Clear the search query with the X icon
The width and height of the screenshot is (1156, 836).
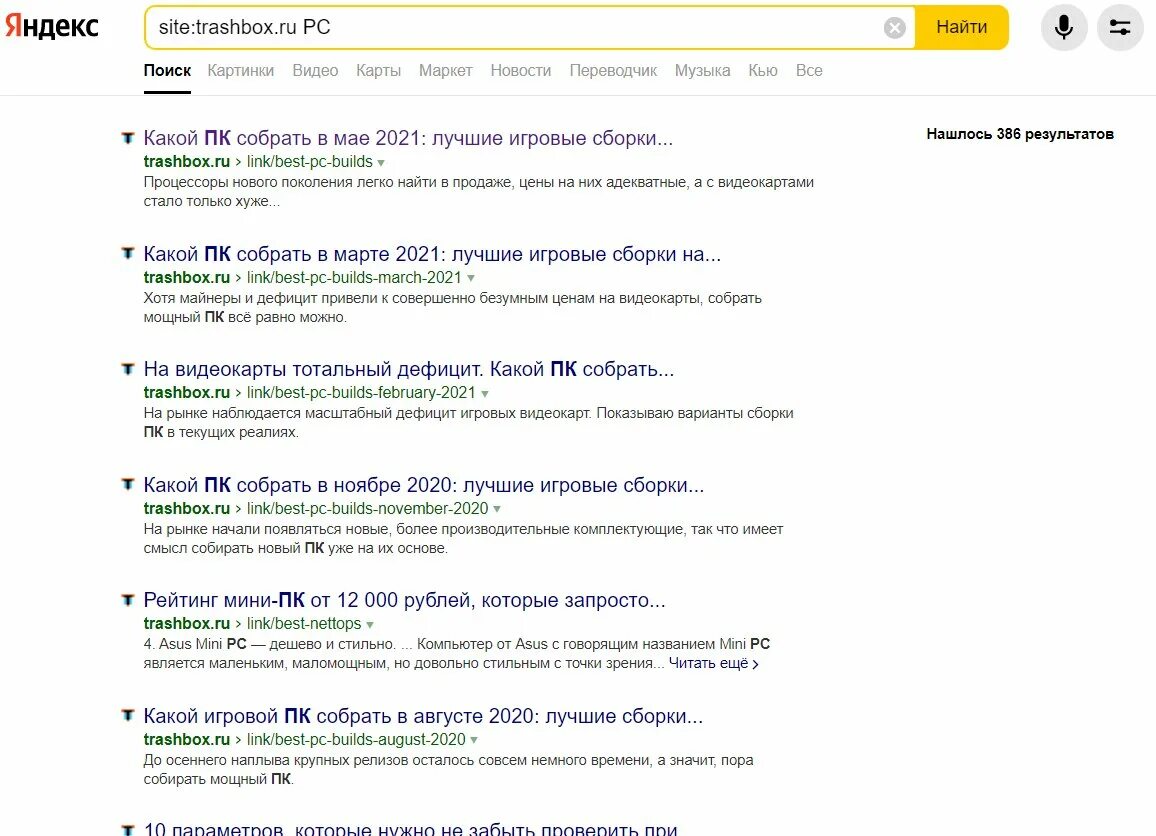click(894, 28)
